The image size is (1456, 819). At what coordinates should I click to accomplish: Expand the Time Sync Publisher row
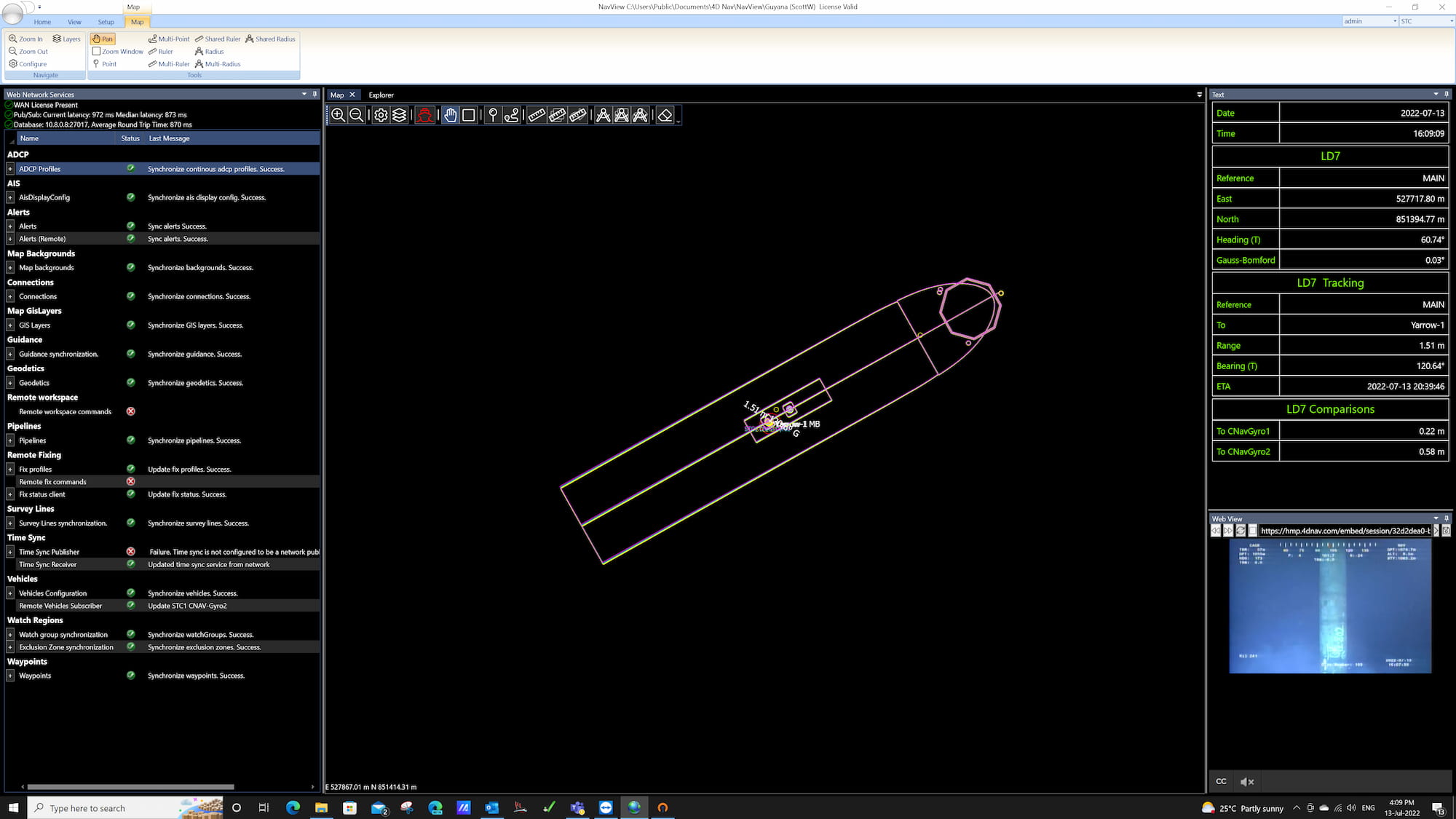click(x=10, y=552)
